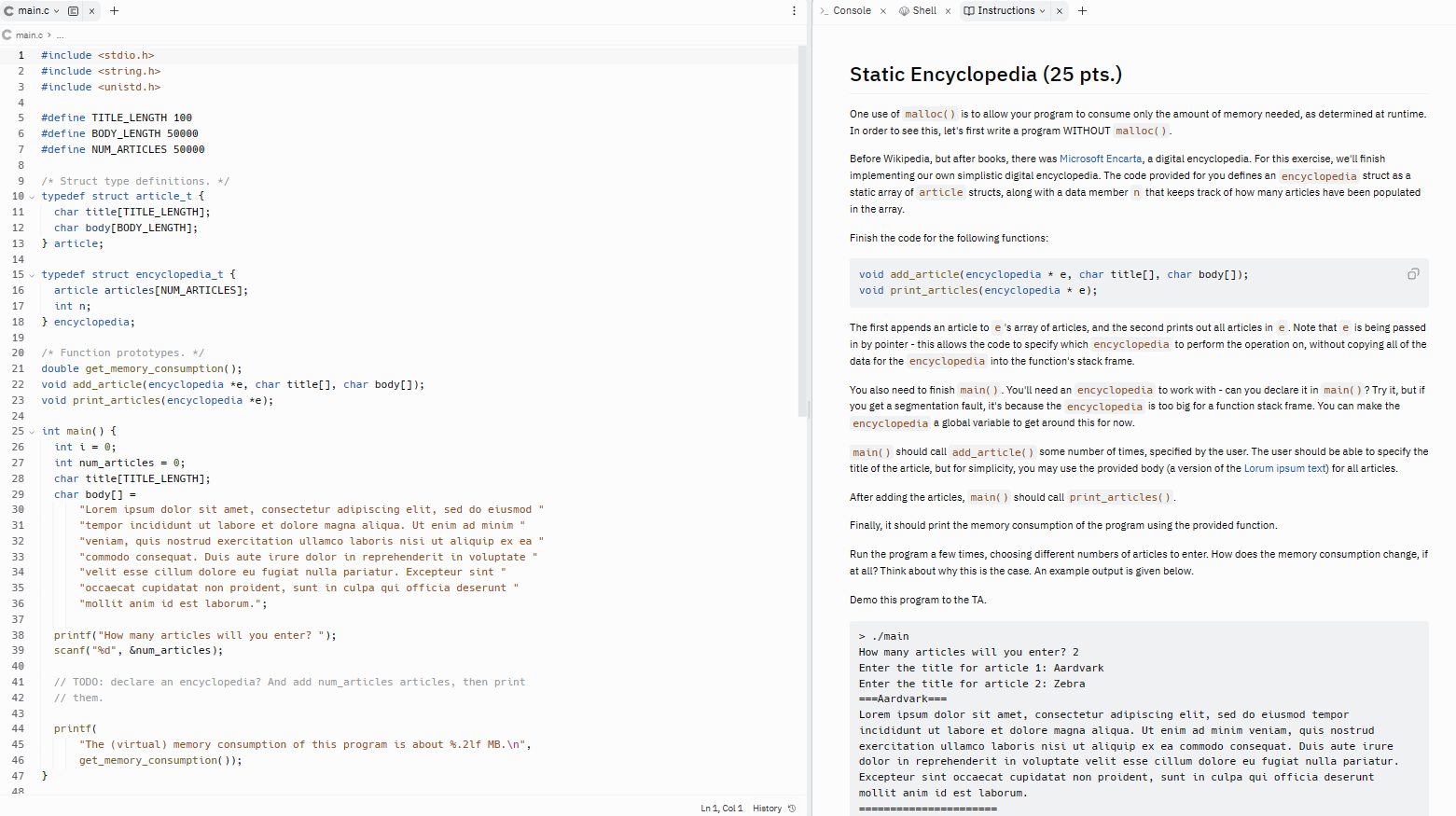1456x816 pixels.
Task: Click the 'Enter the title for article 2: Zebra' line
Action: pos(972,684)
